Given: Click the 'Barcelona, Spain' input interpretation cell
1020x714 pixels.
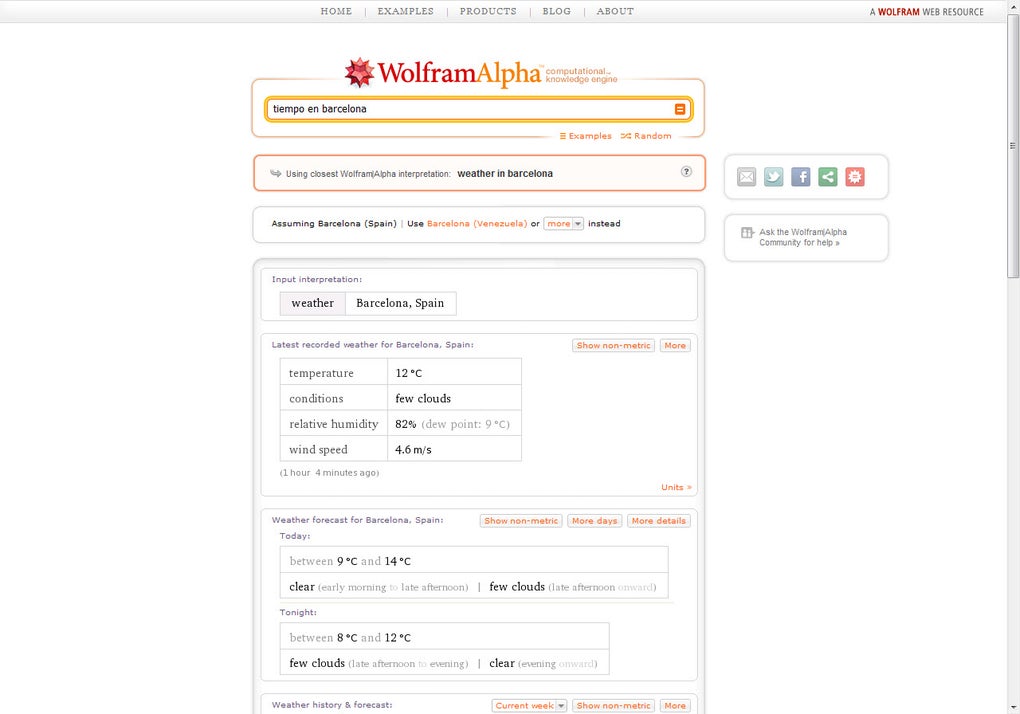Looking at the screenshot, I should point(400,303).
